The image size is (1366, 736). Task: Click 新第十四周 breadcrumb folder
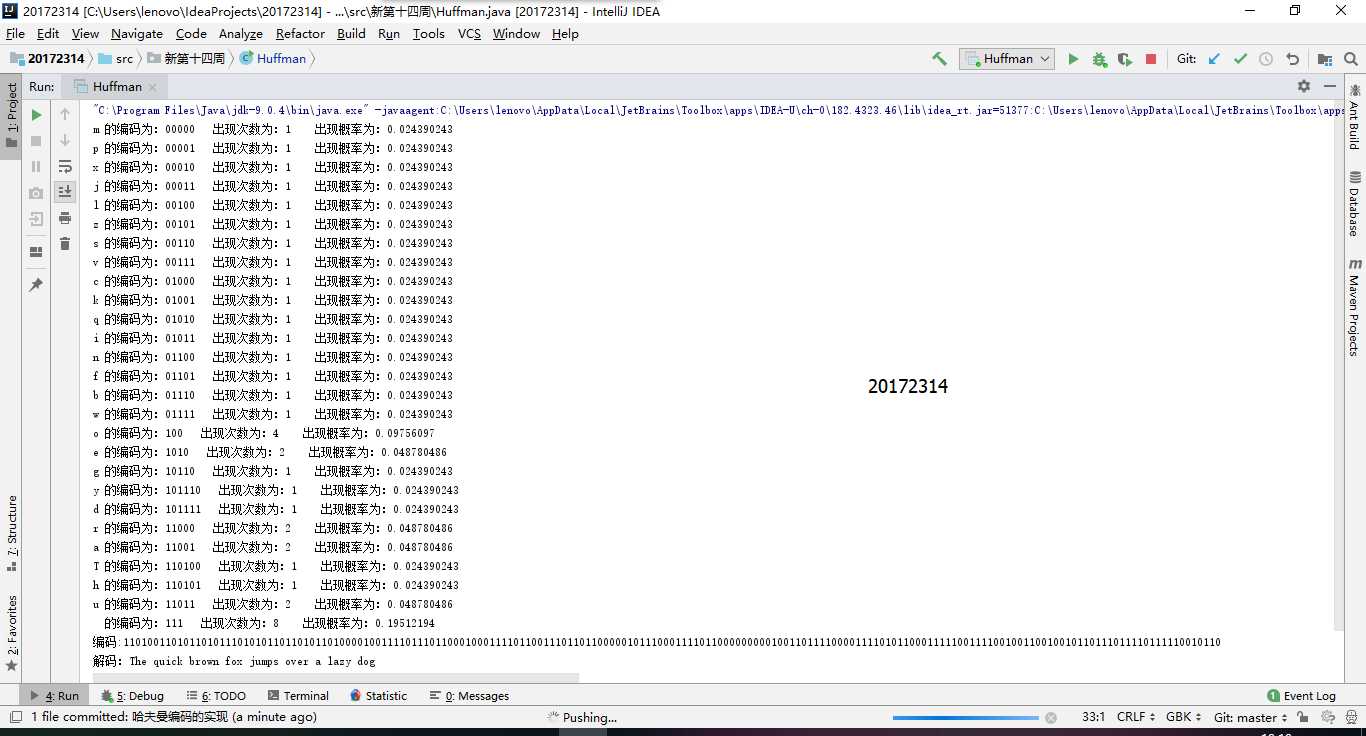tap(186, 59)
